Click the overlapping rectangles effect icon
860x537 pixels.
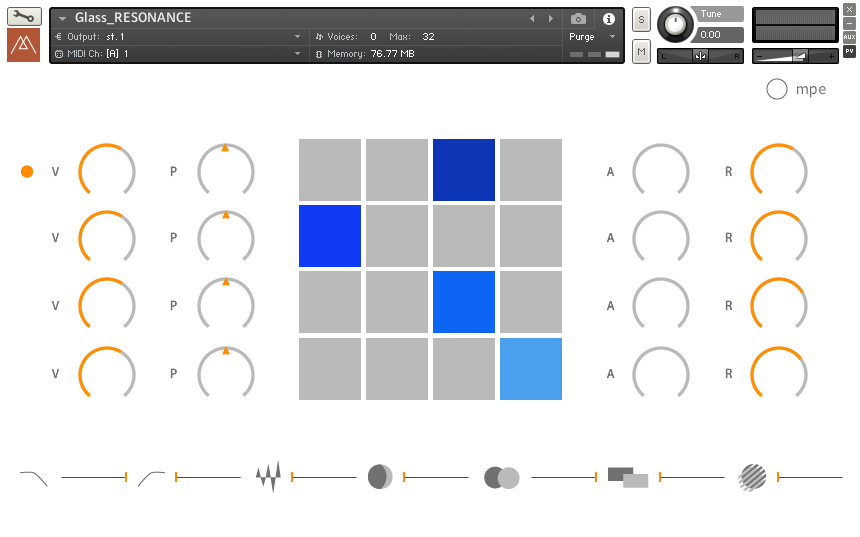628,477
